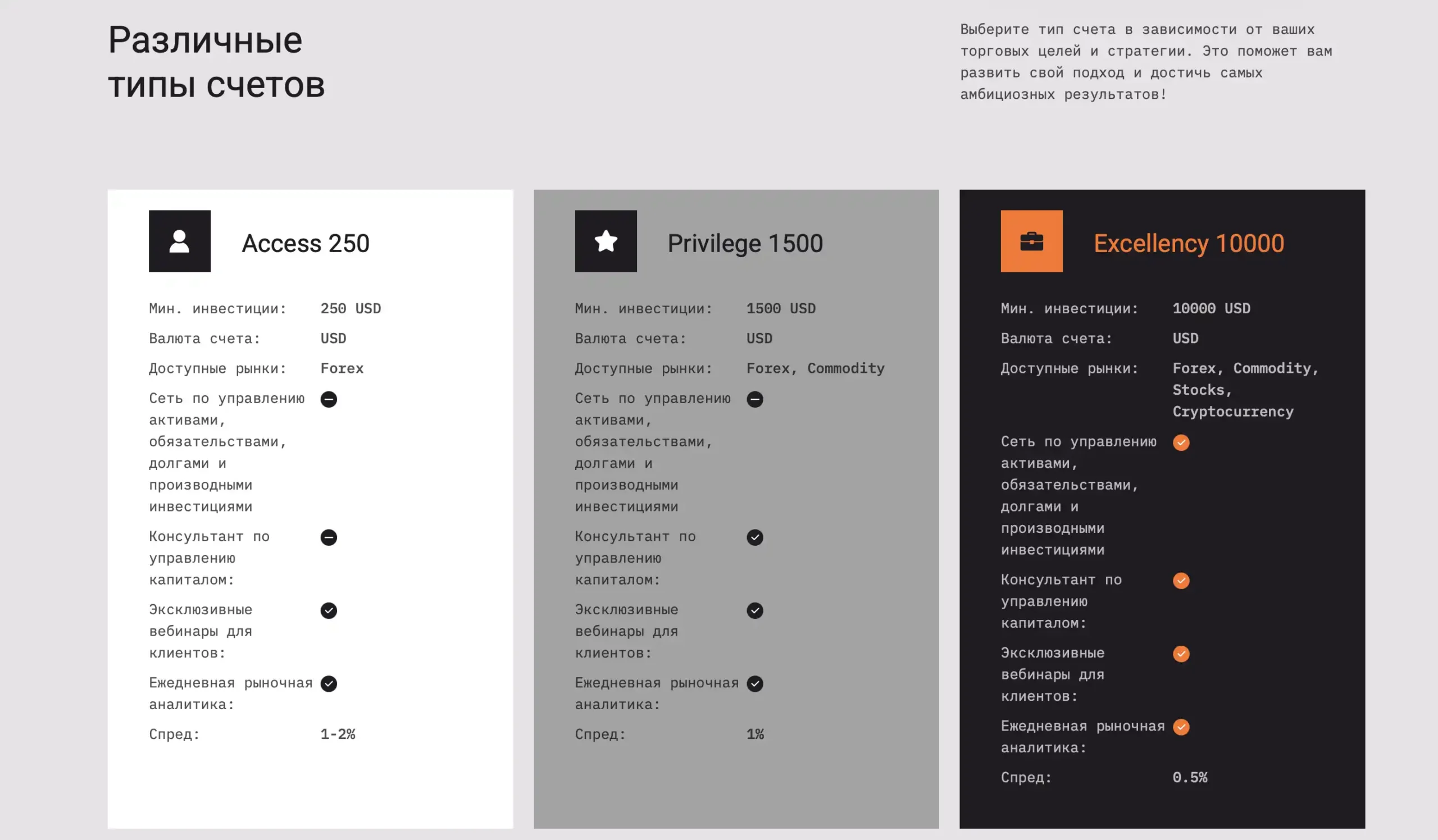Select the Privilege 1500 account title

pyautogui.click(x=745, y=244)
